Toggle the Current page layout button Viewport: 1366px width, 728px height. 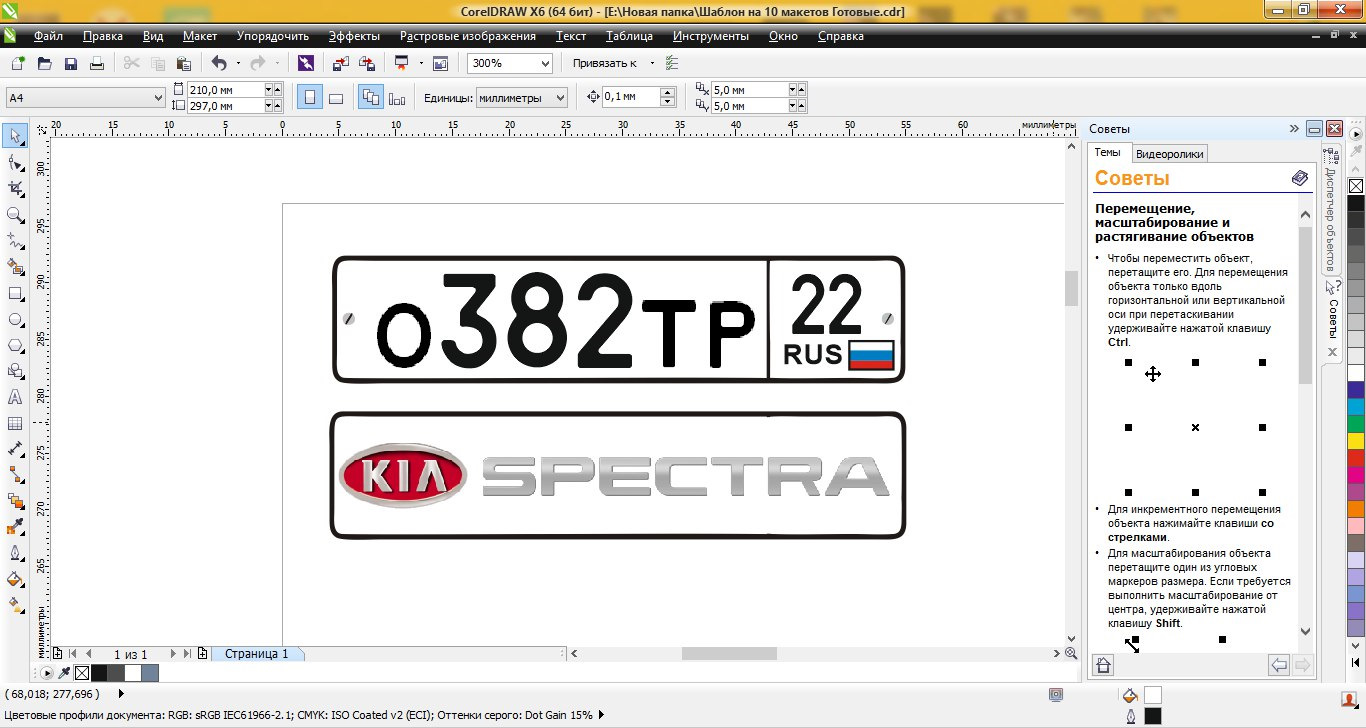pyautogui.click(x=397, y=97)
